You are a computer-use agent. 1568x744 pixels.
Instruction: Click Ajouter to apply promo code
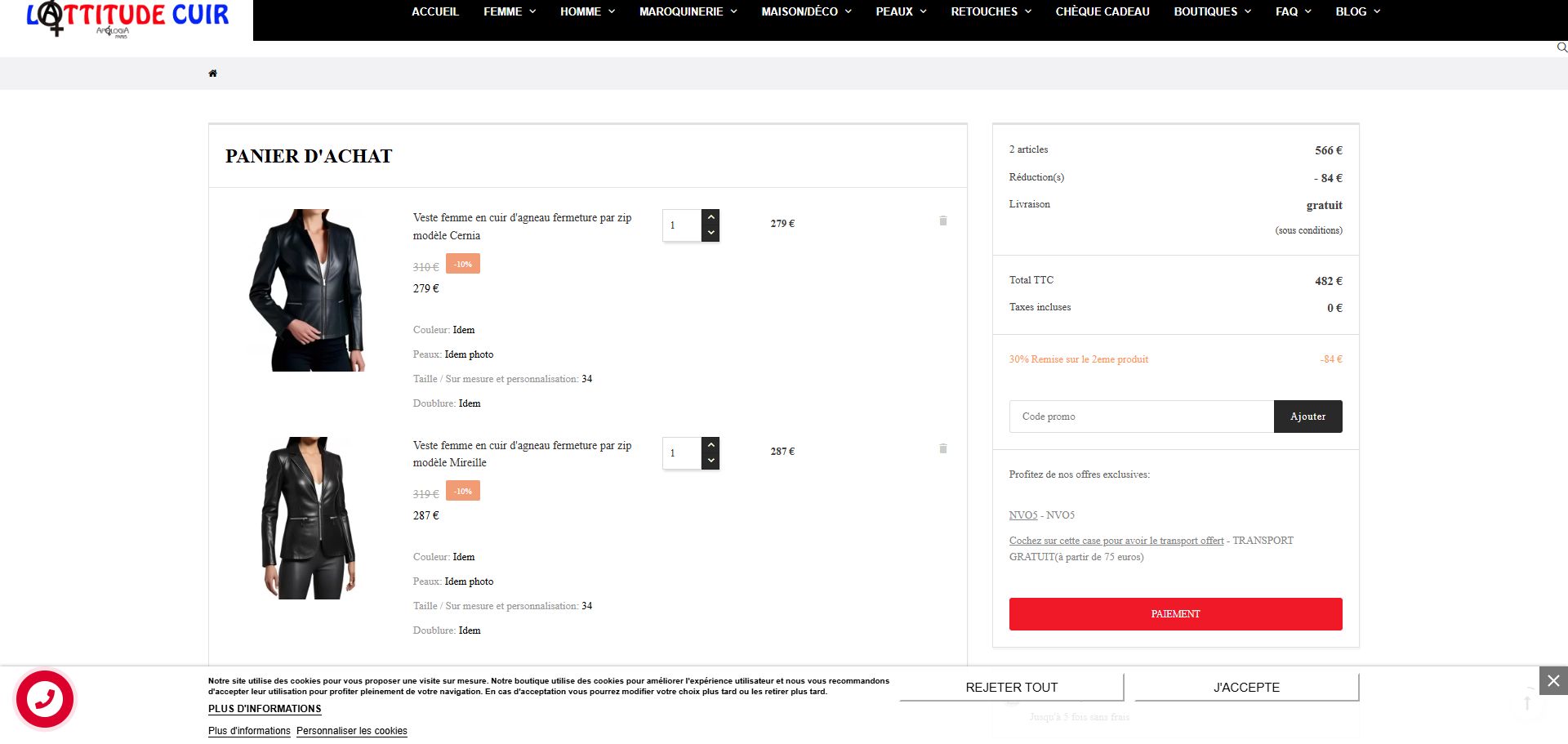[x=1307, y=417]
